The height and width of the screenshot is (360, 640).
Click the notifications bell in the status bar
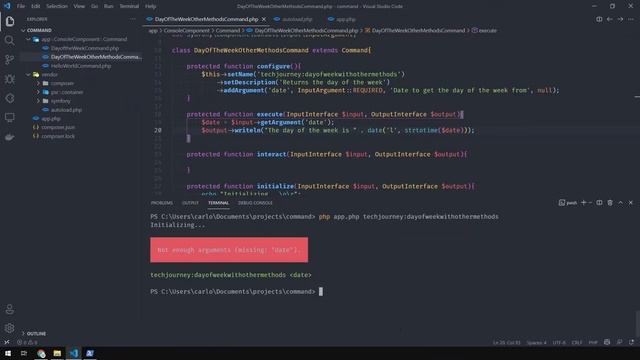pos(631,342)
